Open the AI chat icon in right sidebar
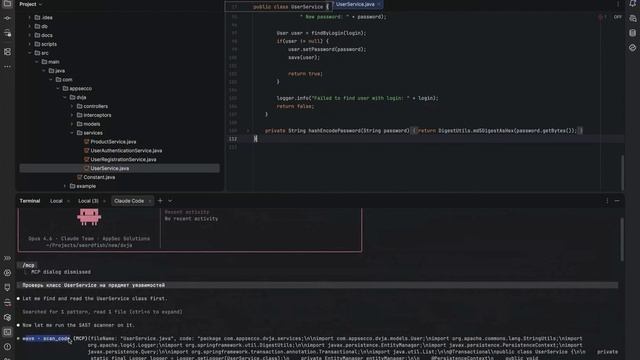640x360 pixels. 633,18
